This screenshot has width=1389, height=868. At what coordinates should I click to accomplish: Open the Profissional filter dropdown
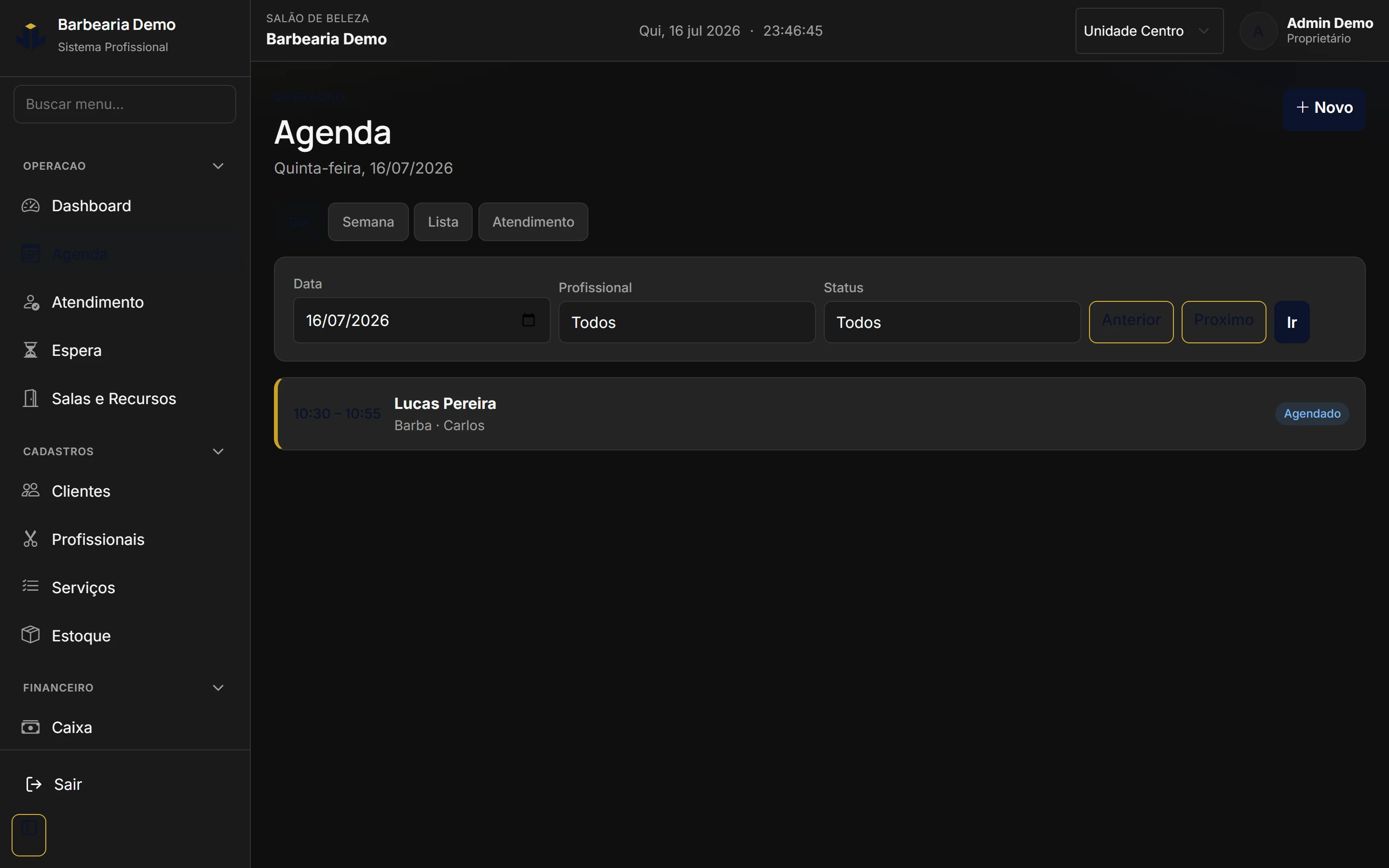coord(686,322)
